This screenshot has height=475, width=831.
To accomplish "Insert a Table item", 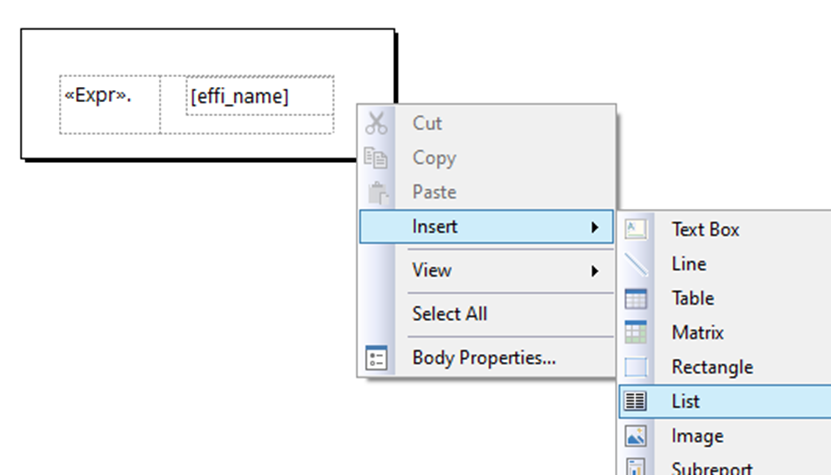I will [725, 298].
